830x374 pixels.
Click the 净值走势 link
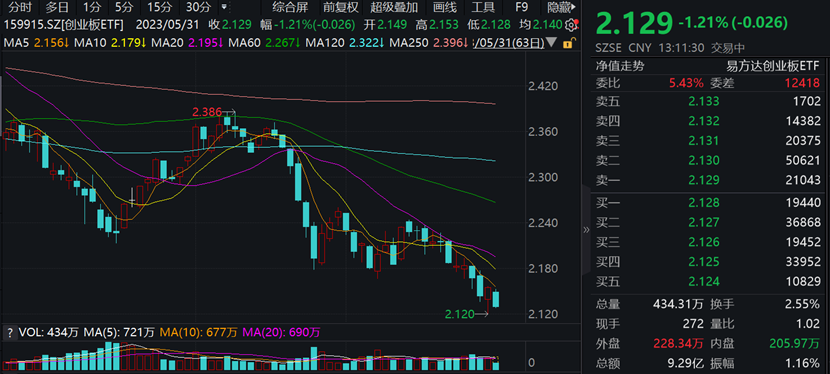tap(620, 66)
